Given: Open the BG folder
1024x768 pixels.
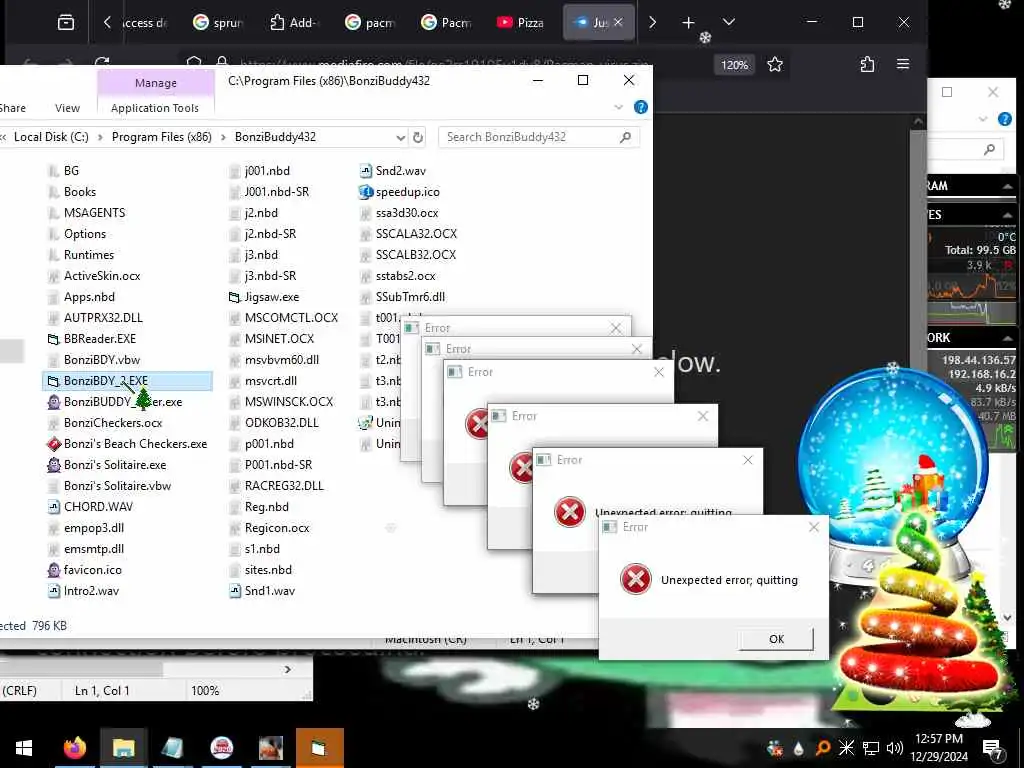Looking at the screenshot, I should pos(63,171).
